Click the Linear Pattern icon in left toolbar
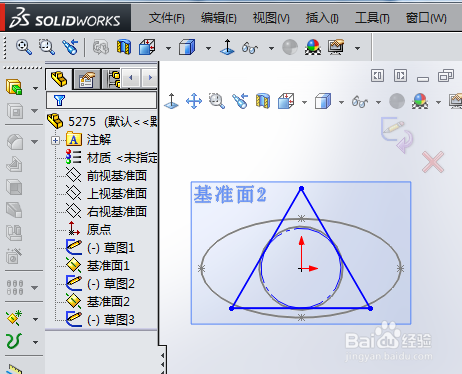Screen dimensions: 462x374 click(x=15, y=287)
